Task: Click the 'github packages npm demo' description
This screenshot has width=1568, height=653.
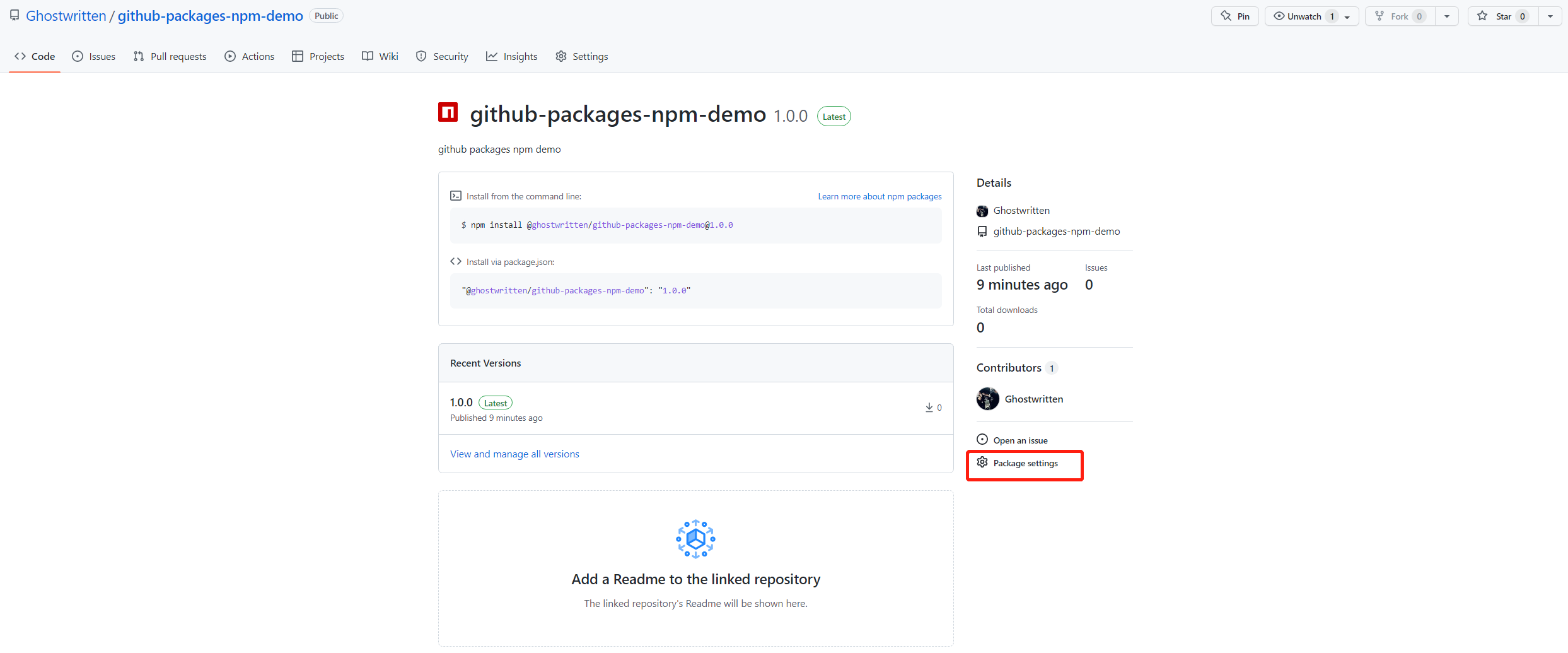Action: pyautogui.click(x=499, y=150)
